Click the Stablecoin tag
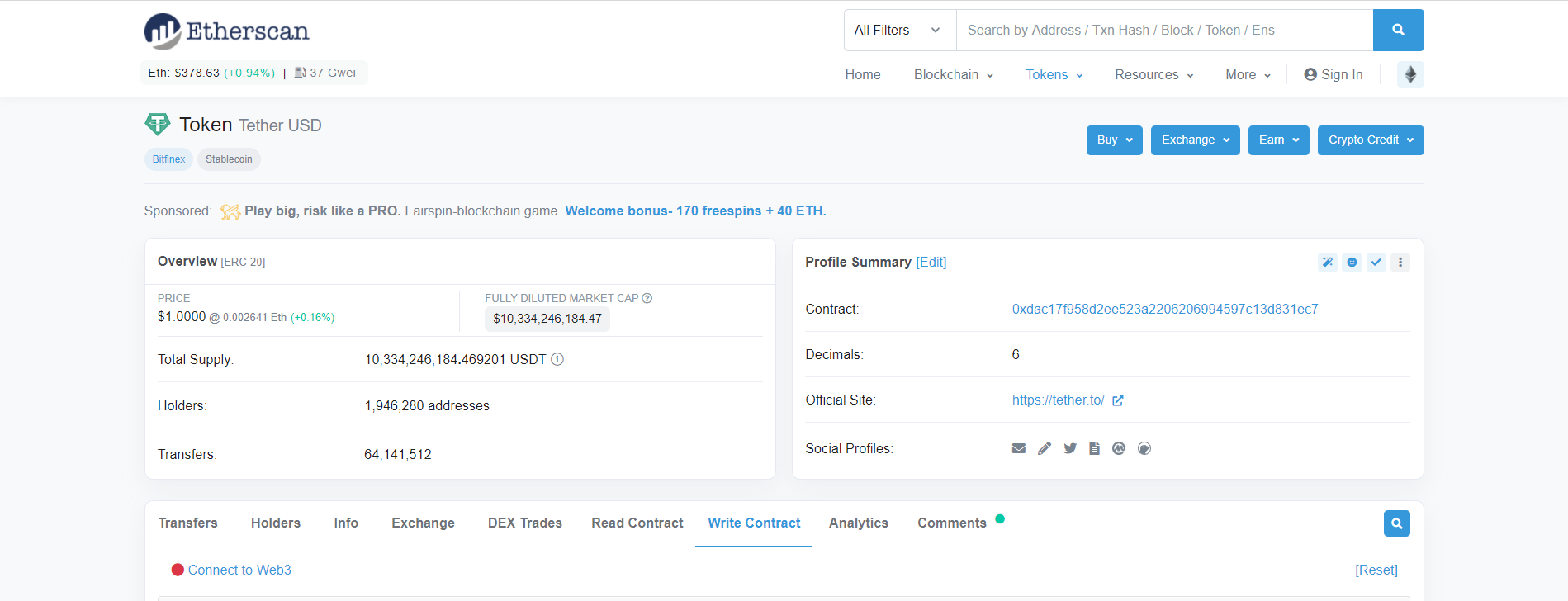Viewport: 1568px width, 601px height. coord(229,159)
